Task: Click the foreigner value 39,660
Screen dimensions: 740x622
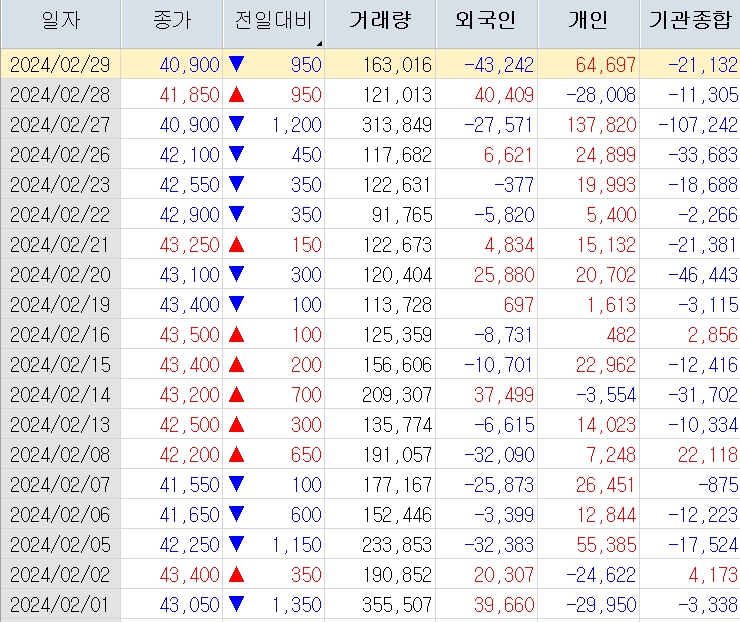Action: (x=504, y=605)
